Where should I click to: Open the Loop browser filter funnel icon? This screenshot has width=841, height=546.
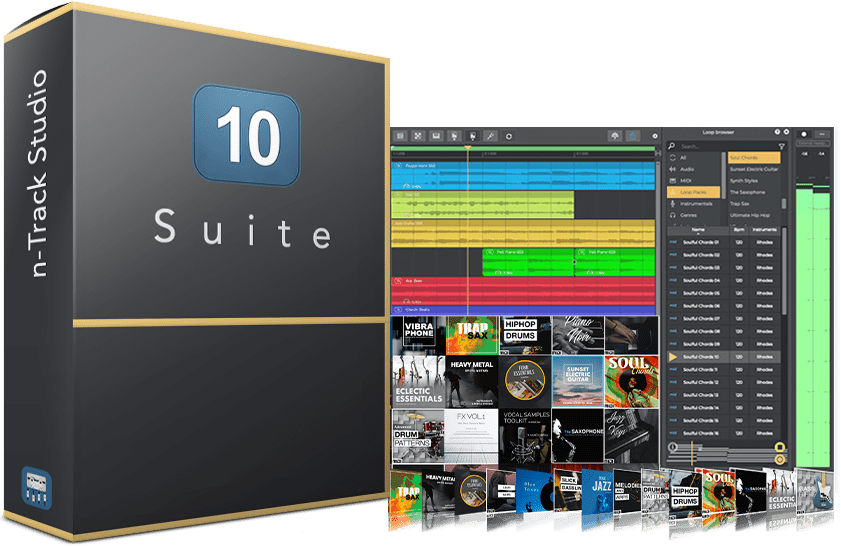[x=781, y=146]
